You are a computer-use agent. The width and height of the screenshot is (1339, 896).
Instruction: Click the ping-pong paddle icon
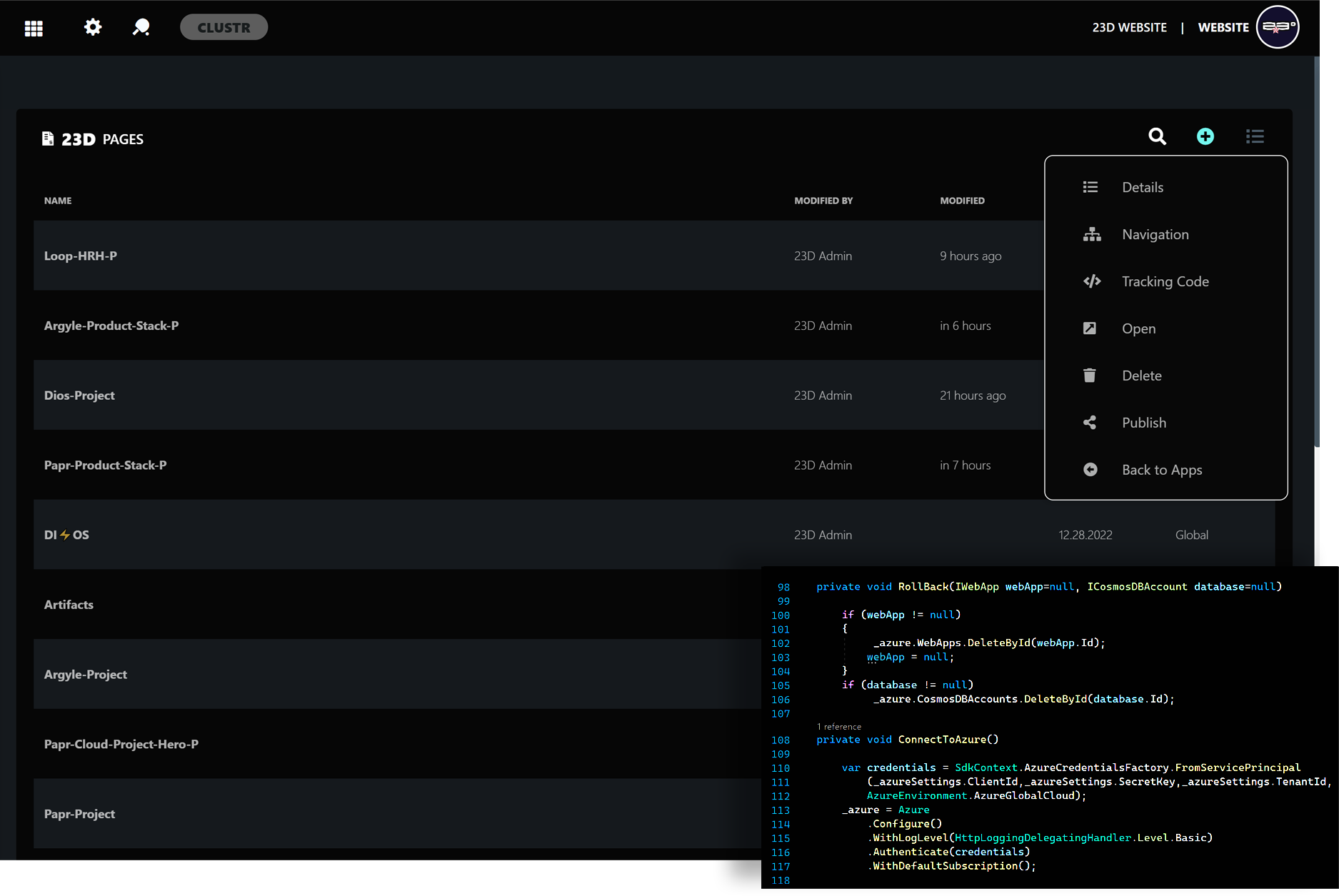click(x=141, y=27)
